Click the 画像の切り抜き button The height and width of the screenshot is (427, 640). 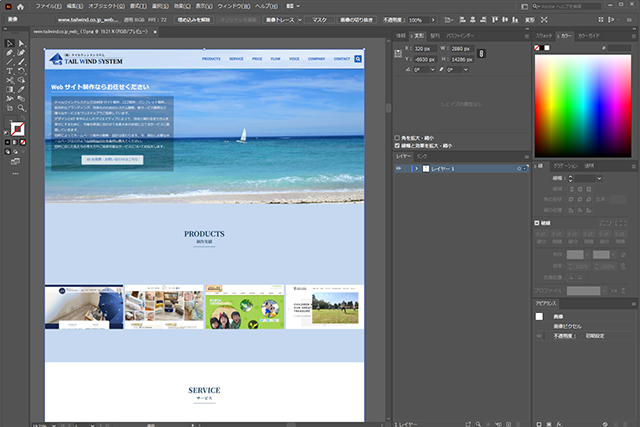click(x=356, y=20)
